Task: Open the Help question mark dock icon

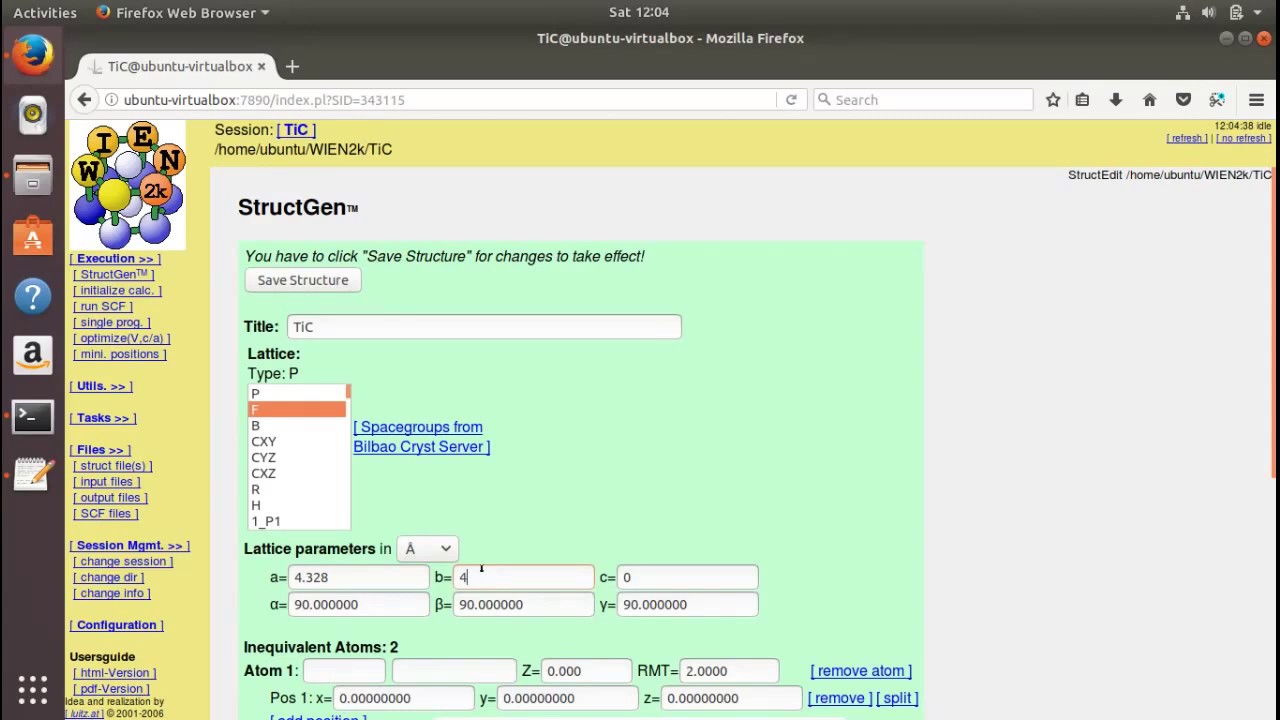Action: pyautogui.click(x=33, y=296)
